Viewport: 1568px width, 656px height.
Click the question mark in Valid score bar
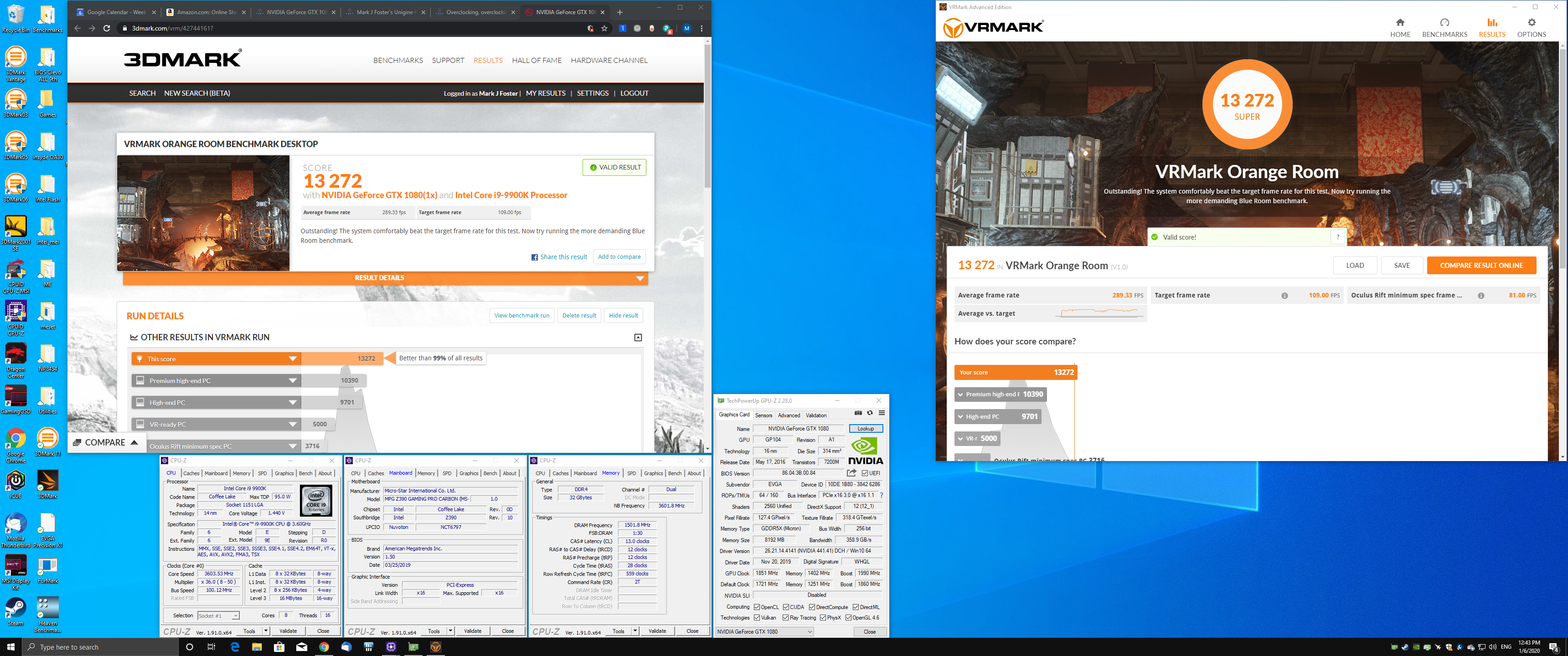(1337, 237)
